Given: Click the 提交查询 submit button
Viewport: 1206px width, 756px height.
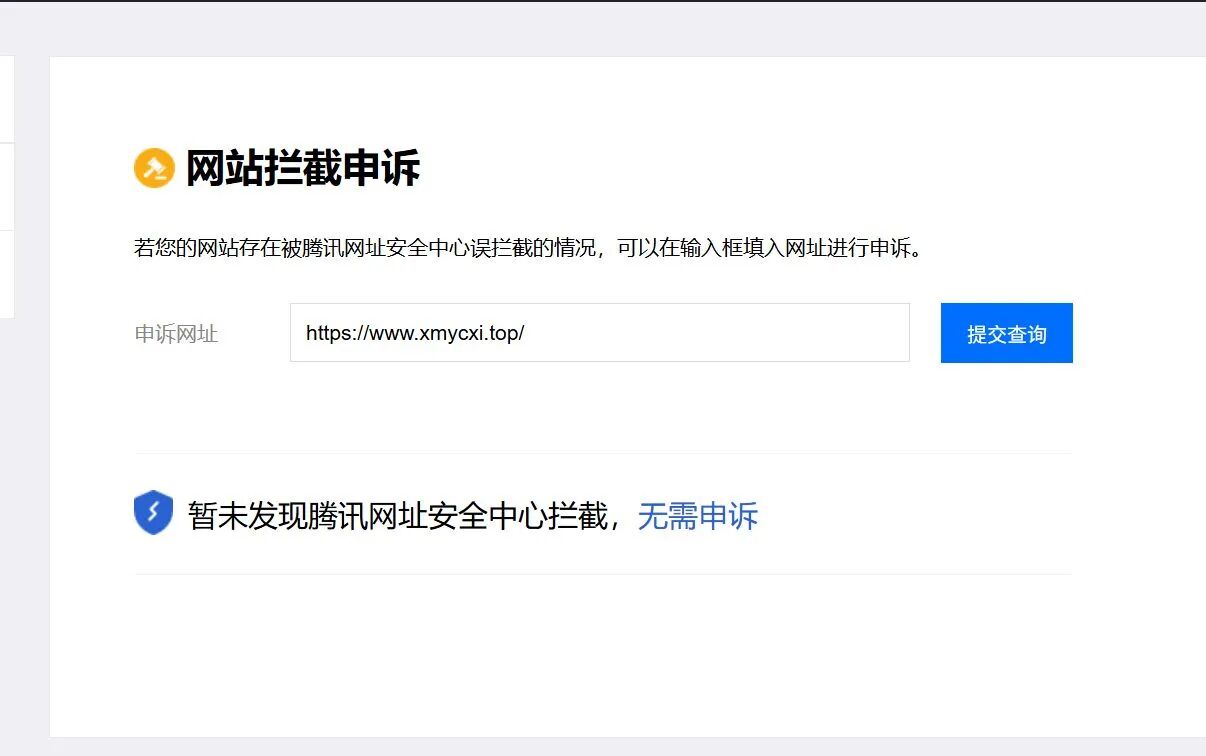Looking at the screenshot, I should [x=1007, y=333].
